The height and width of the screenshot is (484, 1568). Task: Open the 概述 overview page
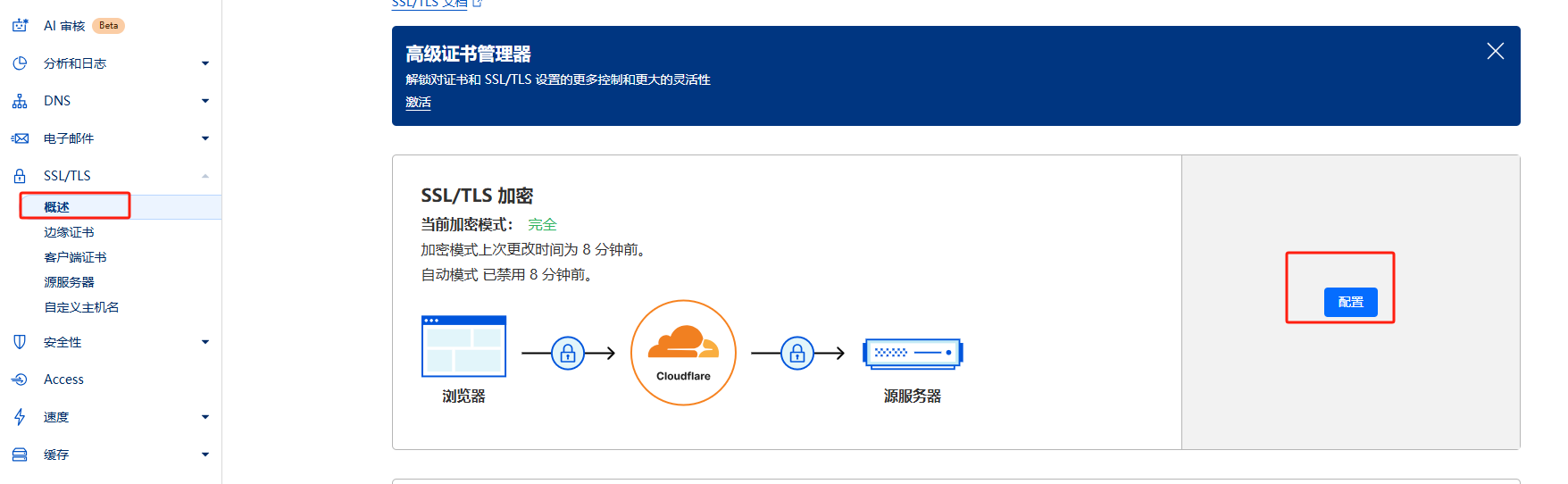click(57, 207)
